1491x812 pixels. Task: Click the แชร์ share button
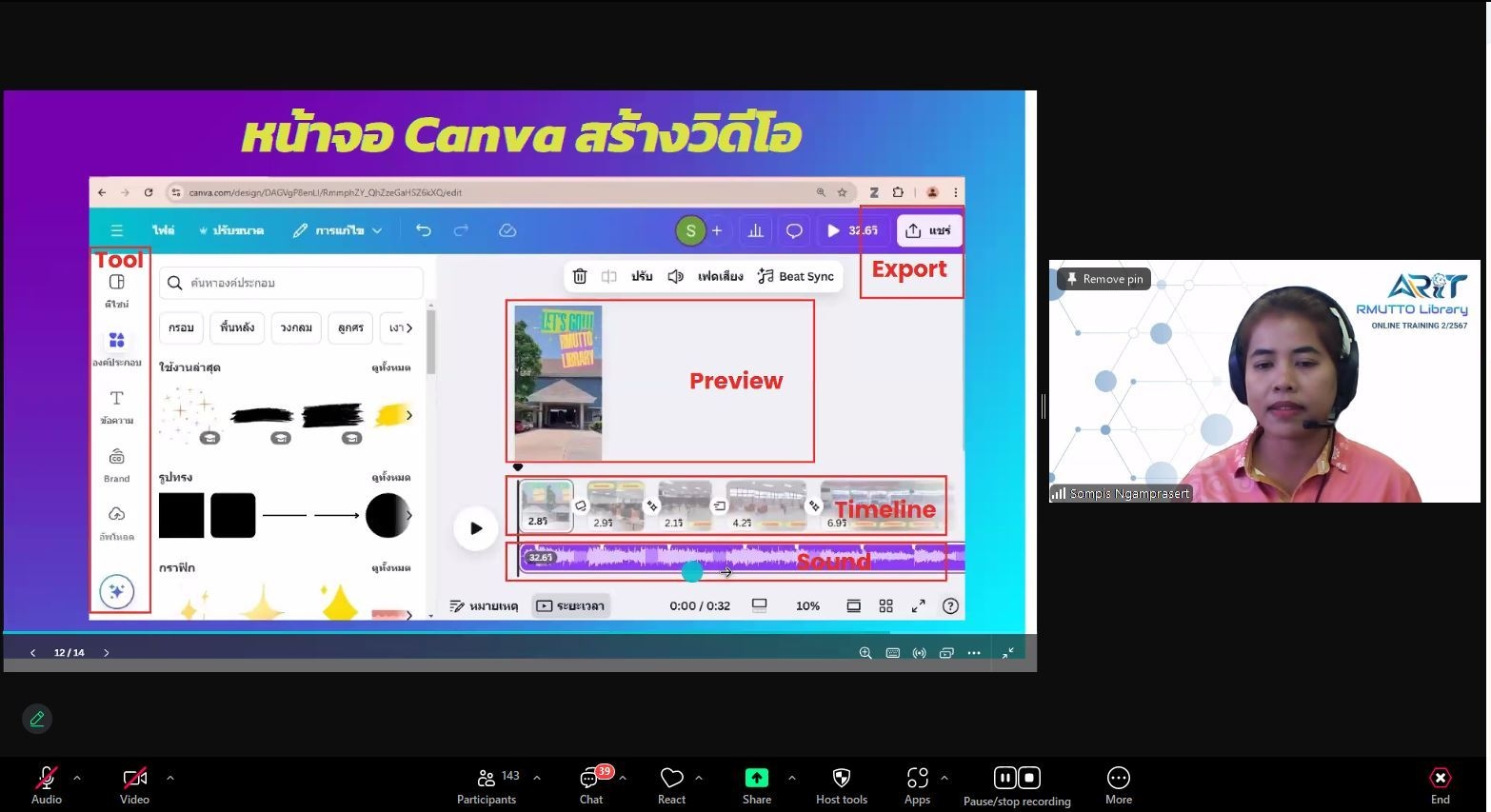[928, 230]
